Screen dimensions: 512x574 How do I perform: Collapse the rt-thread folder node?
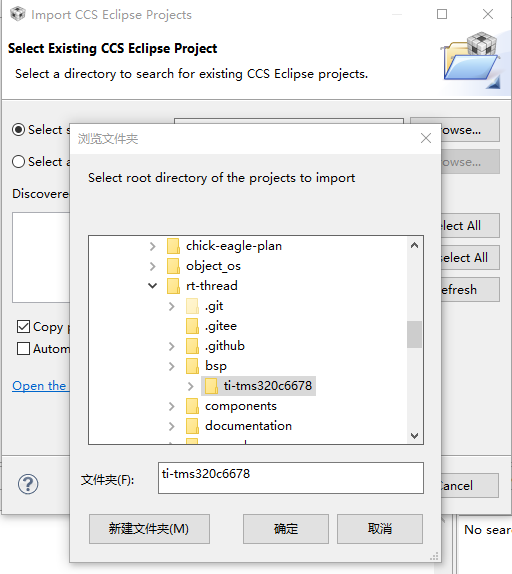pos(153,286)
